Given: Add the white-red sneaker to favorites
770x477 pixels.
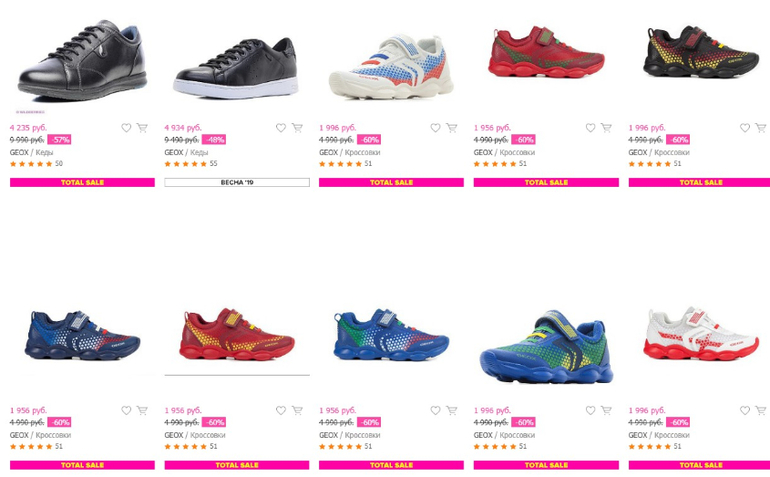Looking at the screenshot, I should point(745,410).
